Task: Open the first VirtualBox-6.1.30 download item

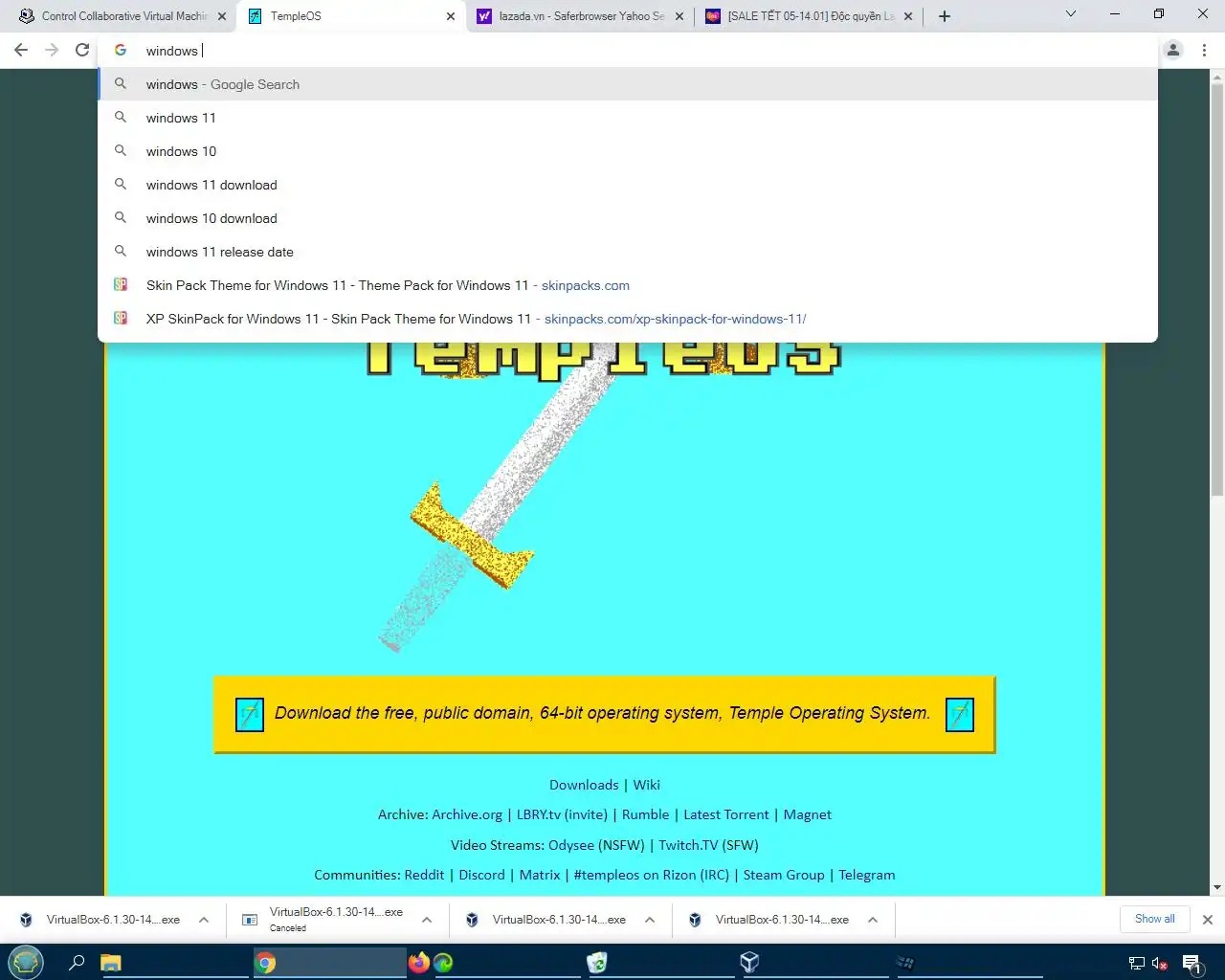Action: (x=101, y=920)
